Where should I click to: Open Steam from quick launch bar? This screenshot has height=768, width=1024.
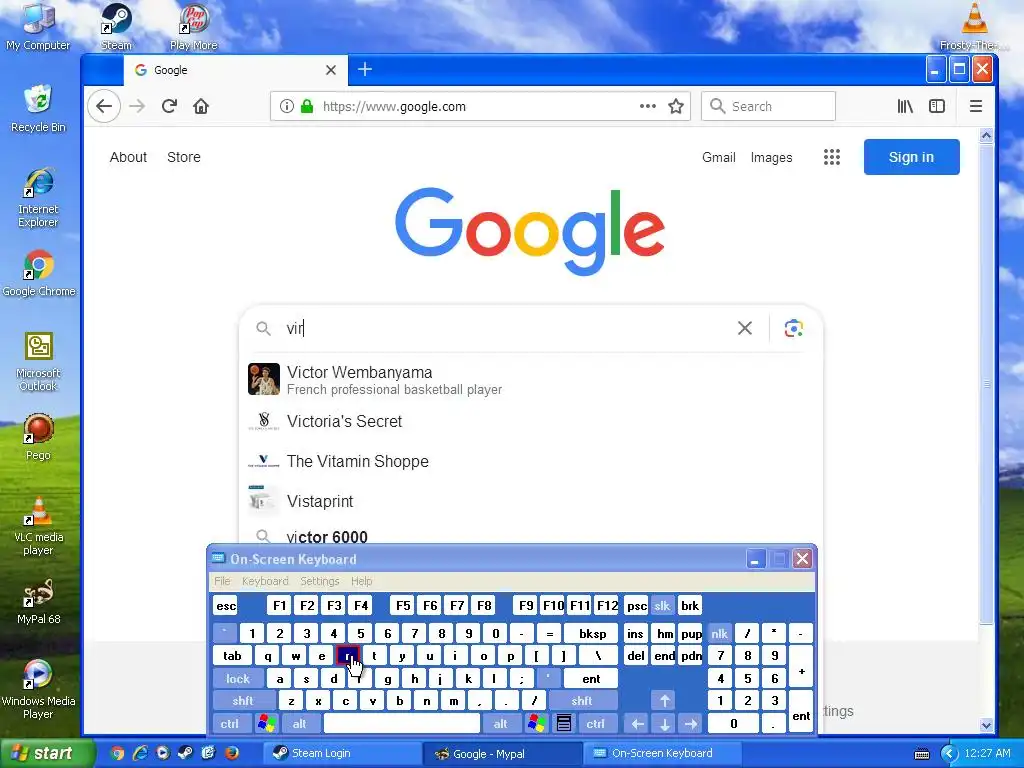coord(185,753)
